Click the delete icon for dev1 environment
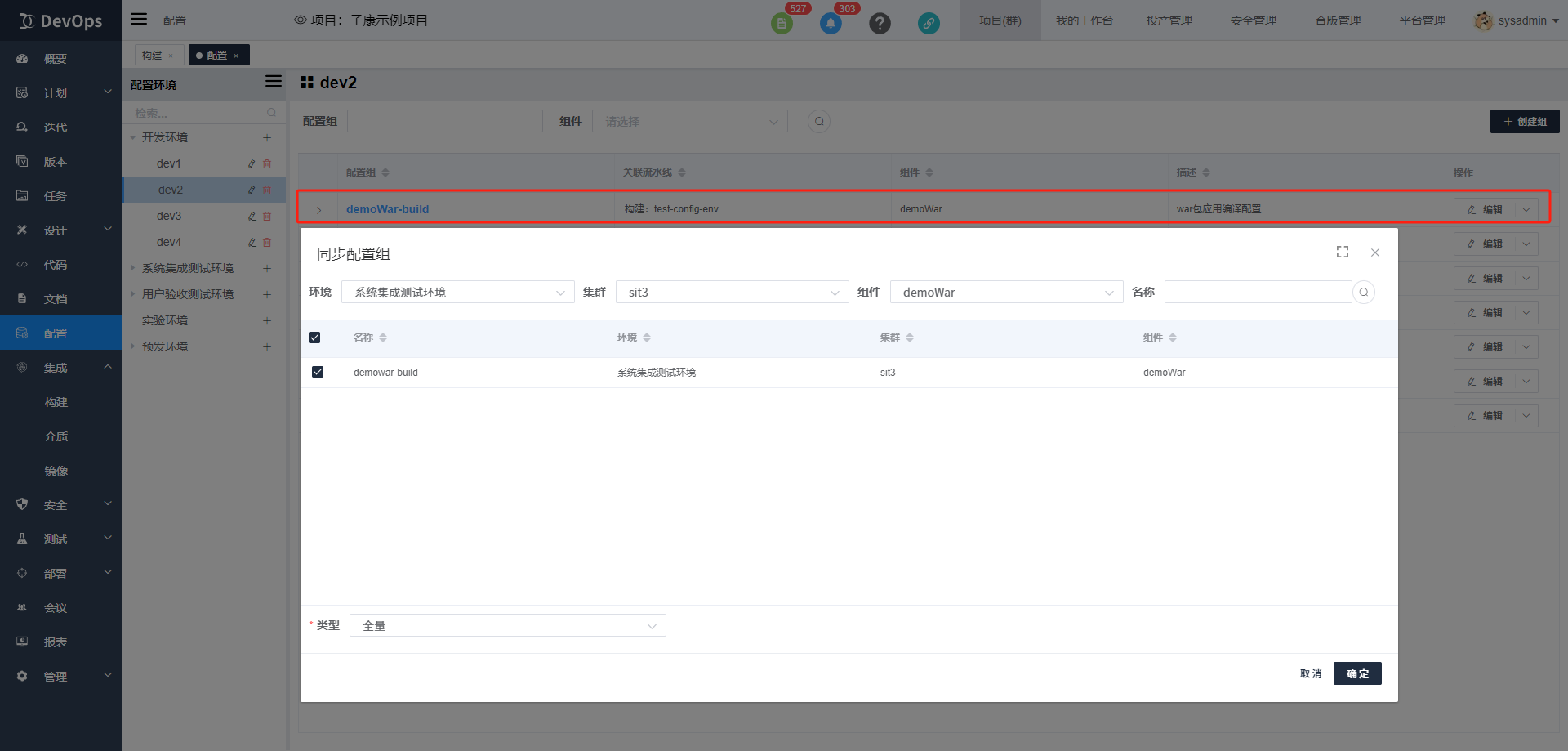Viewport: 1568px width, 751px height. [267, 164]
